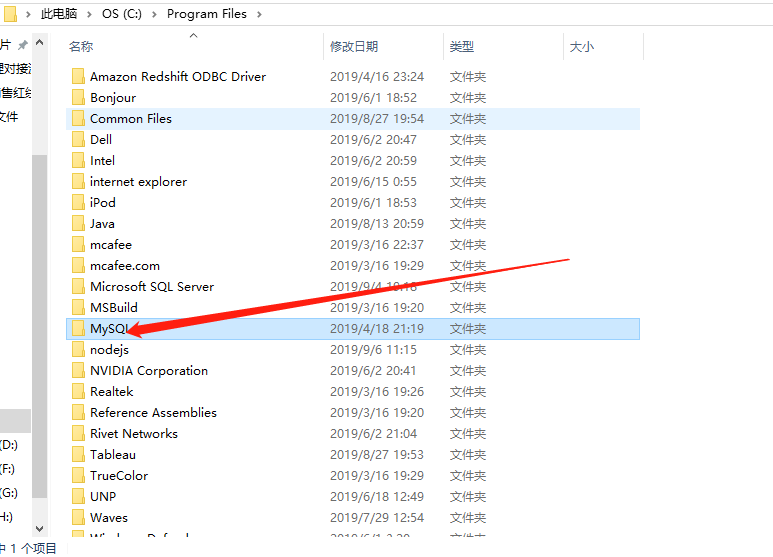Click the date 2019/8/13 20:59
Image resolution: width=773 pixels, height=557 pixels.
tap(377, 224)
